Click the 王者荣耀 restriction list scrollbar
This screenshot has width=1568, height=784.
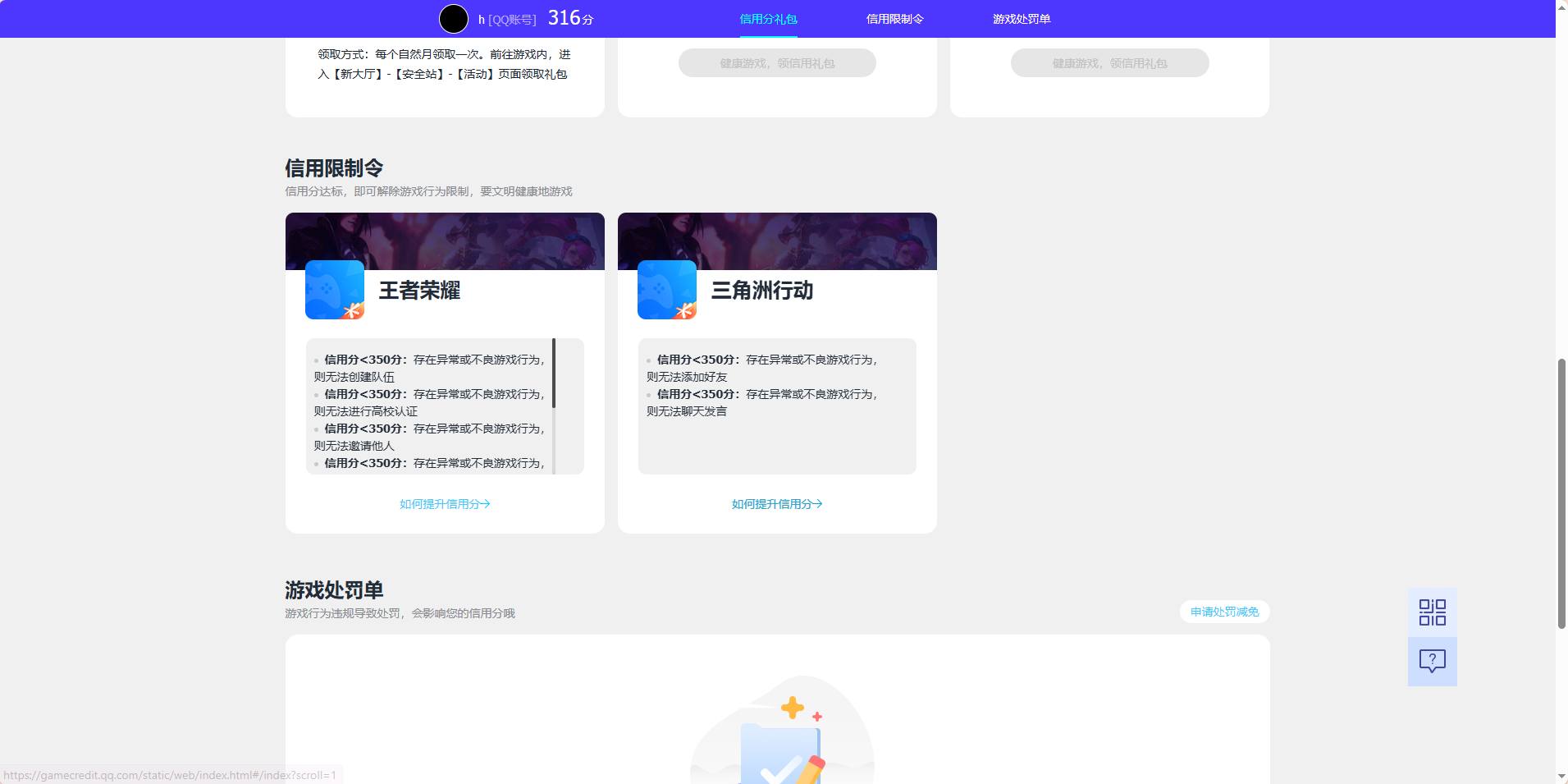[554, 374]
